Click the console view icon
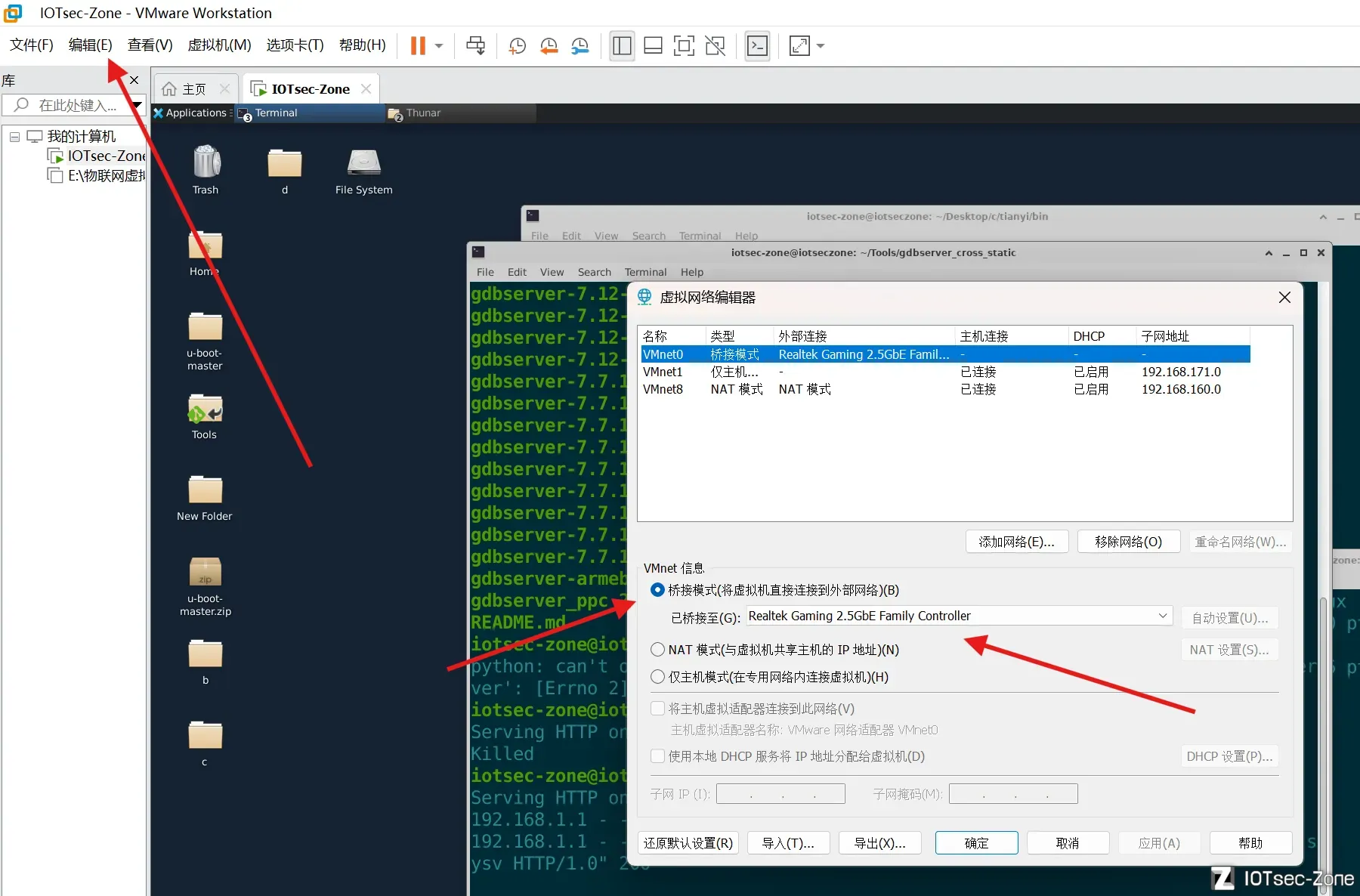The image size is (1360, 896). click(757, 46)
